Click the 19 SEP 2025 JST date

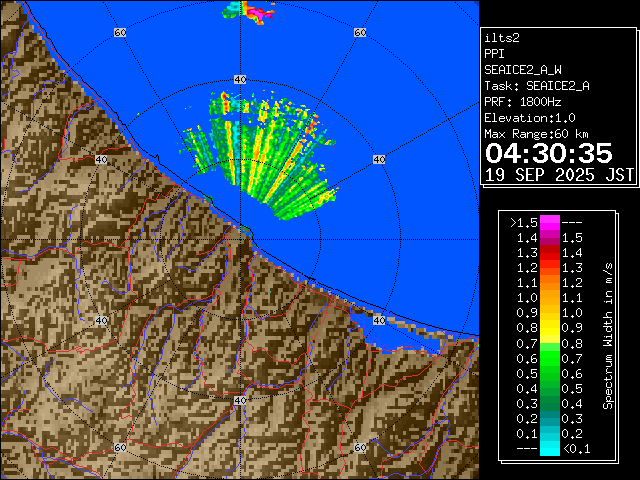(x=559, y=174)
